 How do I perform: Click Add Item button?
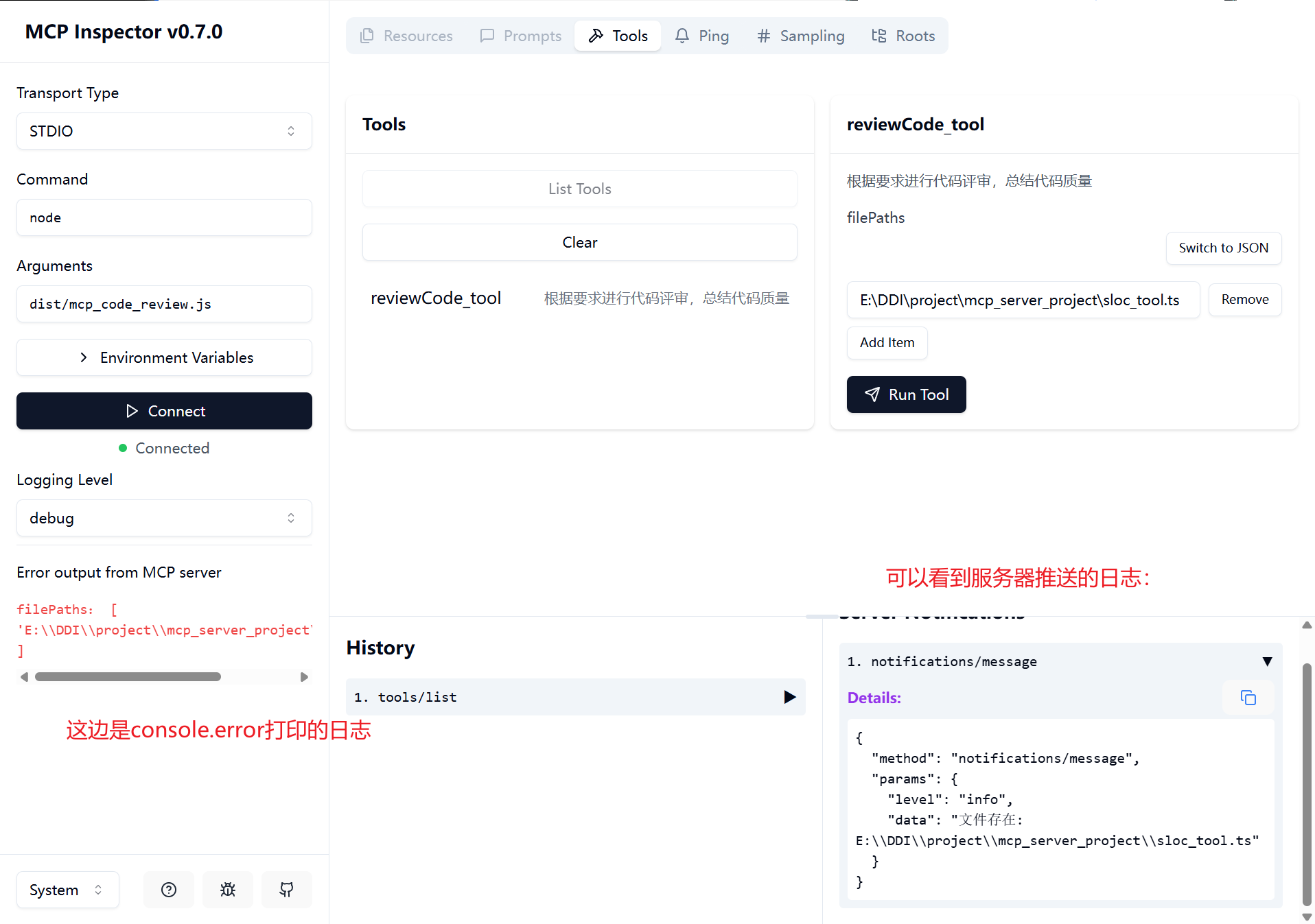pyautogui.click(x=887, y=342)
